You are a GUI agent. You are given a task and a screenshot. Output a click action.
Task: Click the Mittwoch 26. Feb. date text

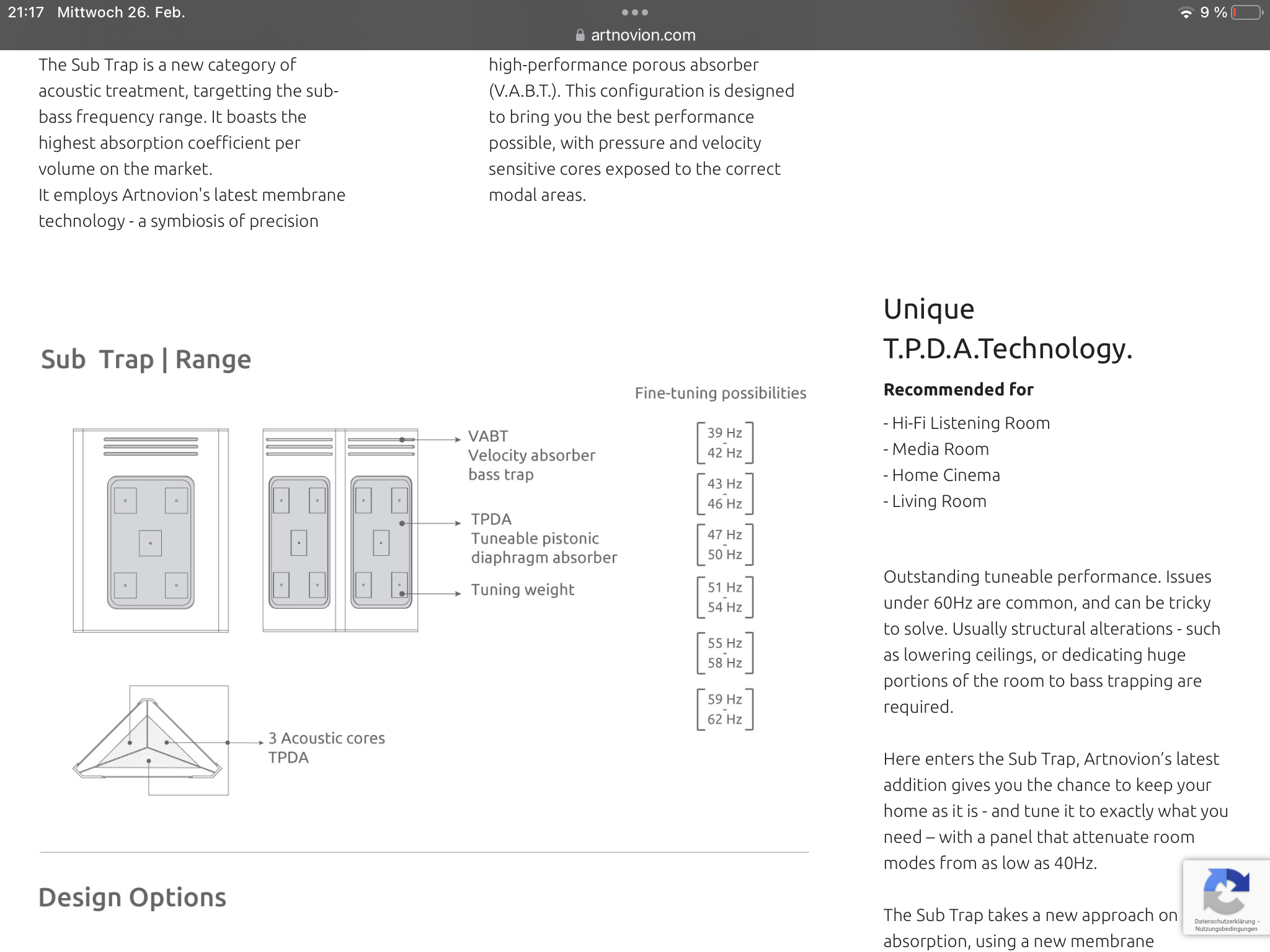coord(121,12)
